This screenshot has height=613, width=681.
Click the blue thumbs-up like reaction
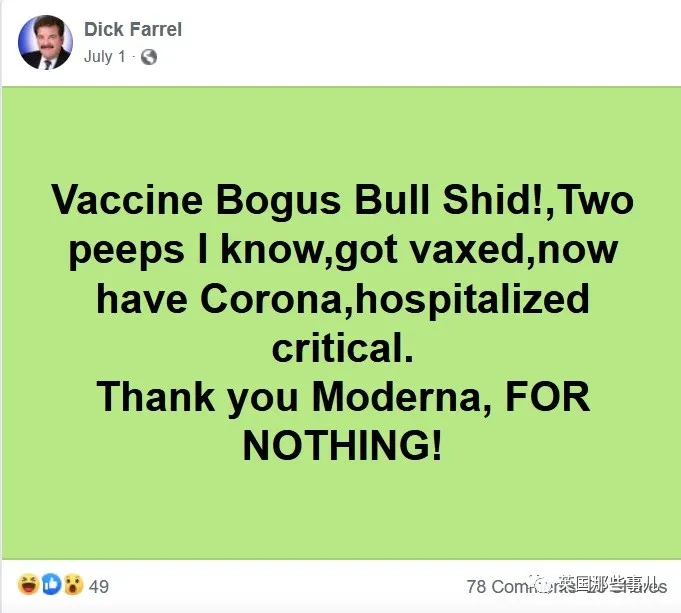[x=50, y=585]
